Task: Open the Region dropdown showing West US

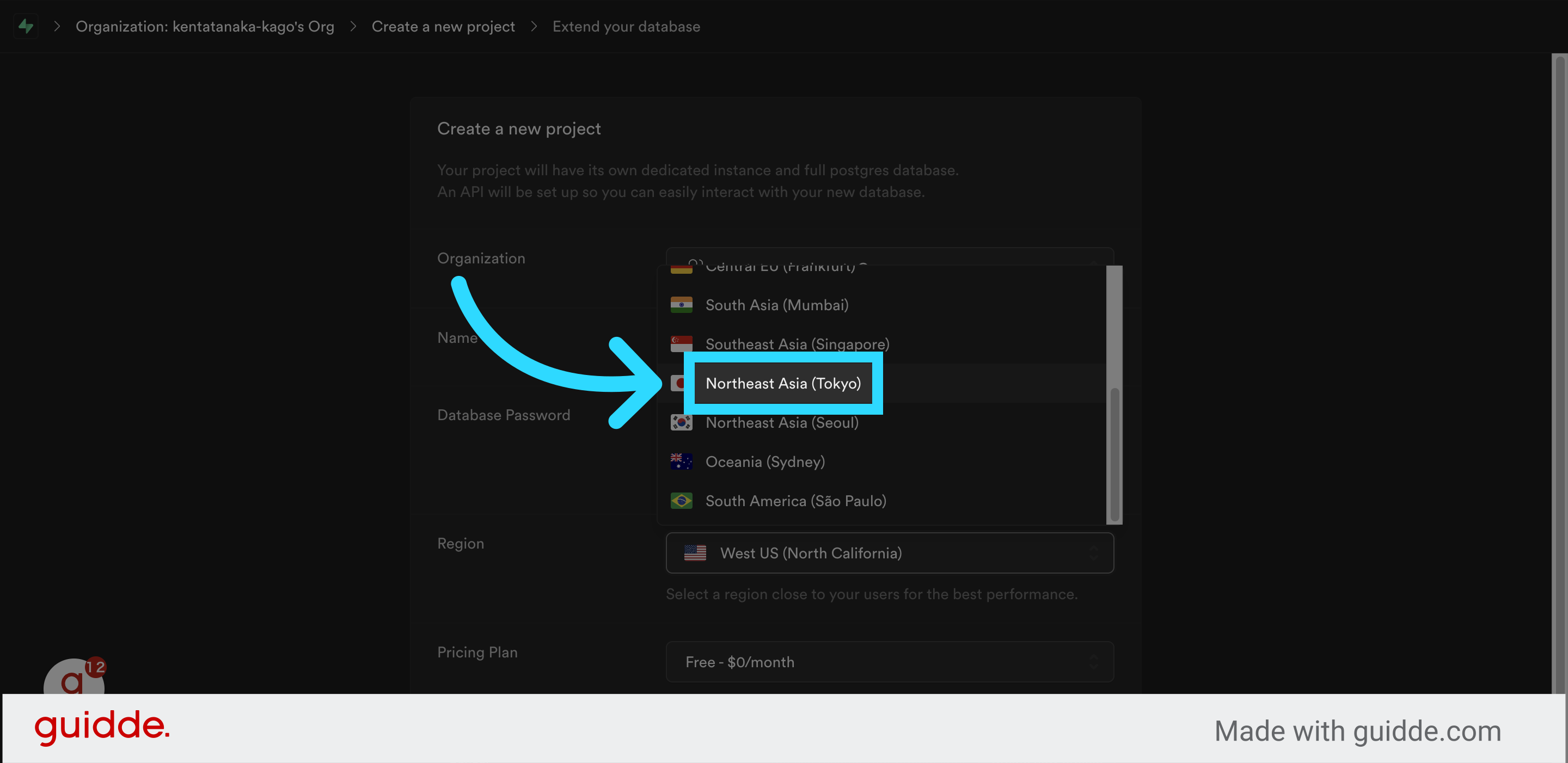Action: (890, 553)
